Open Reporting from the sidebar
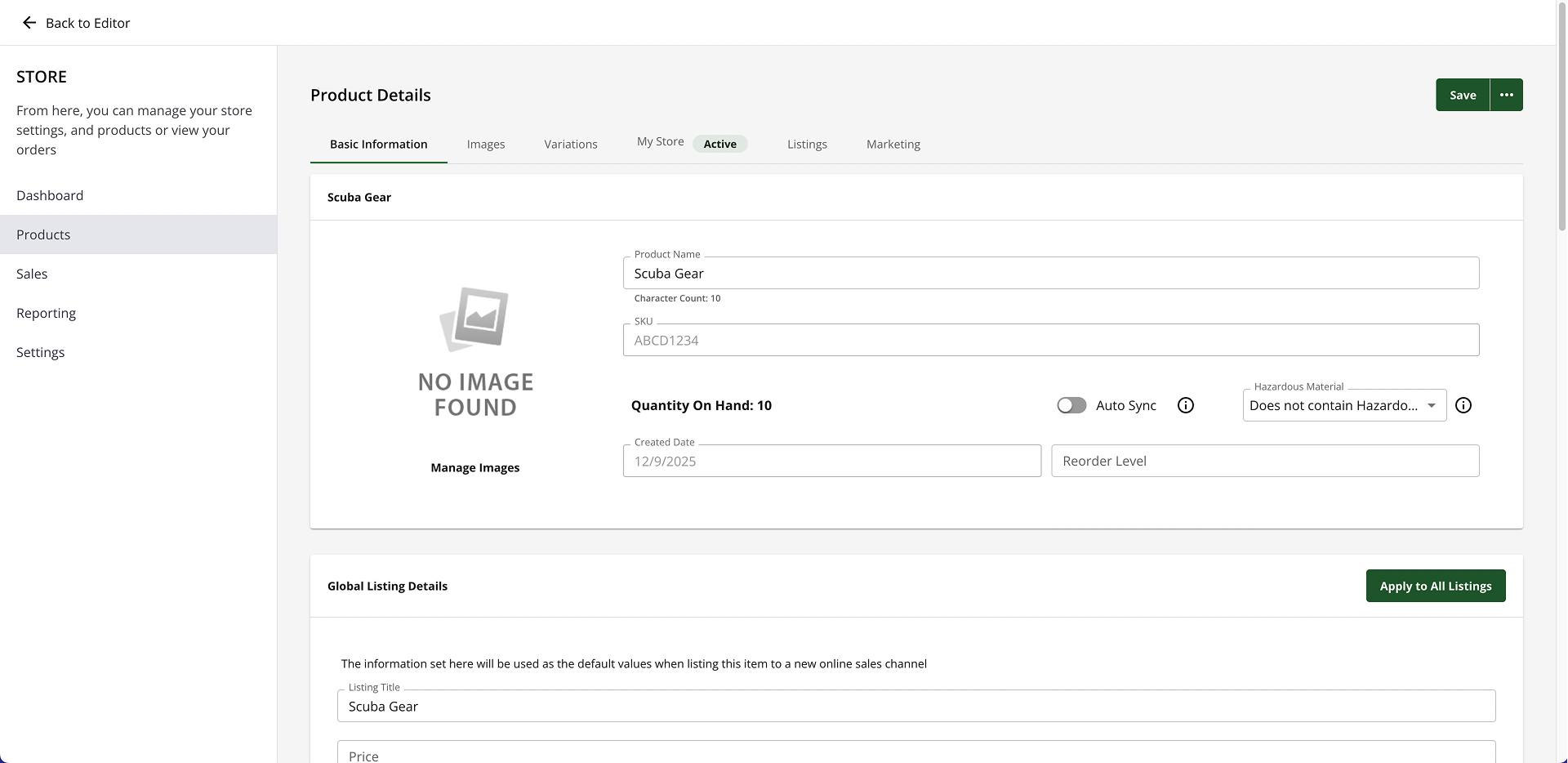This screenshot has height=763, width=1568. (x=46, y=313)
